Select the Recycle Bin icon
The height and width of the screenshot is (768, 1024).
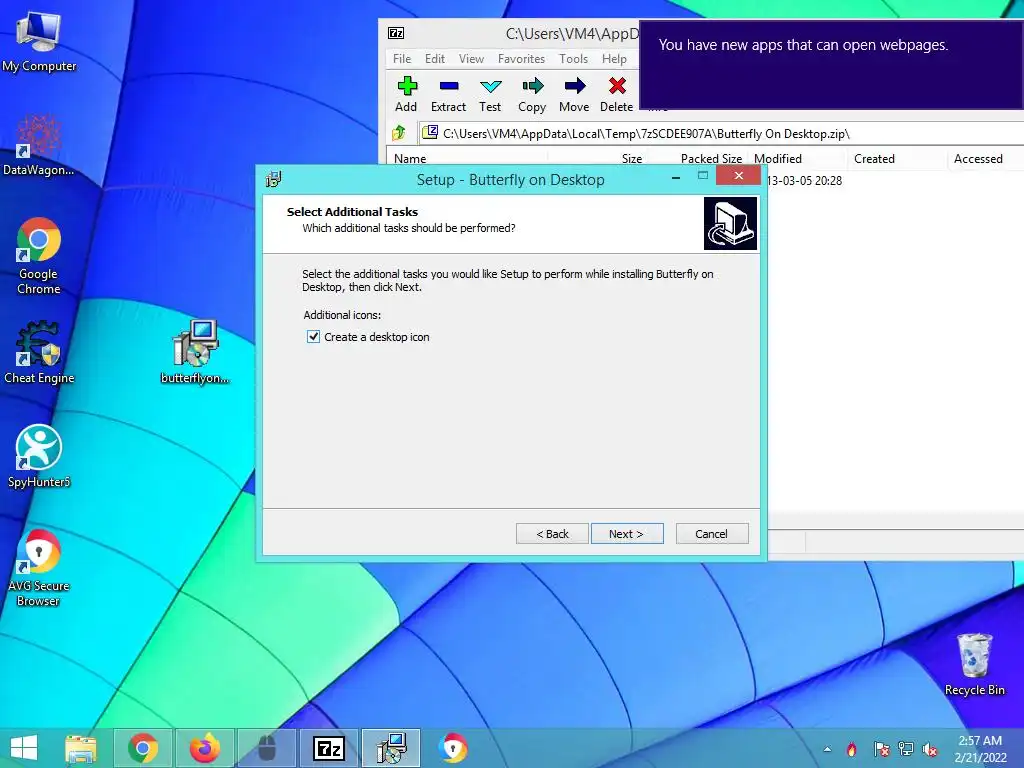pos(975,664)
